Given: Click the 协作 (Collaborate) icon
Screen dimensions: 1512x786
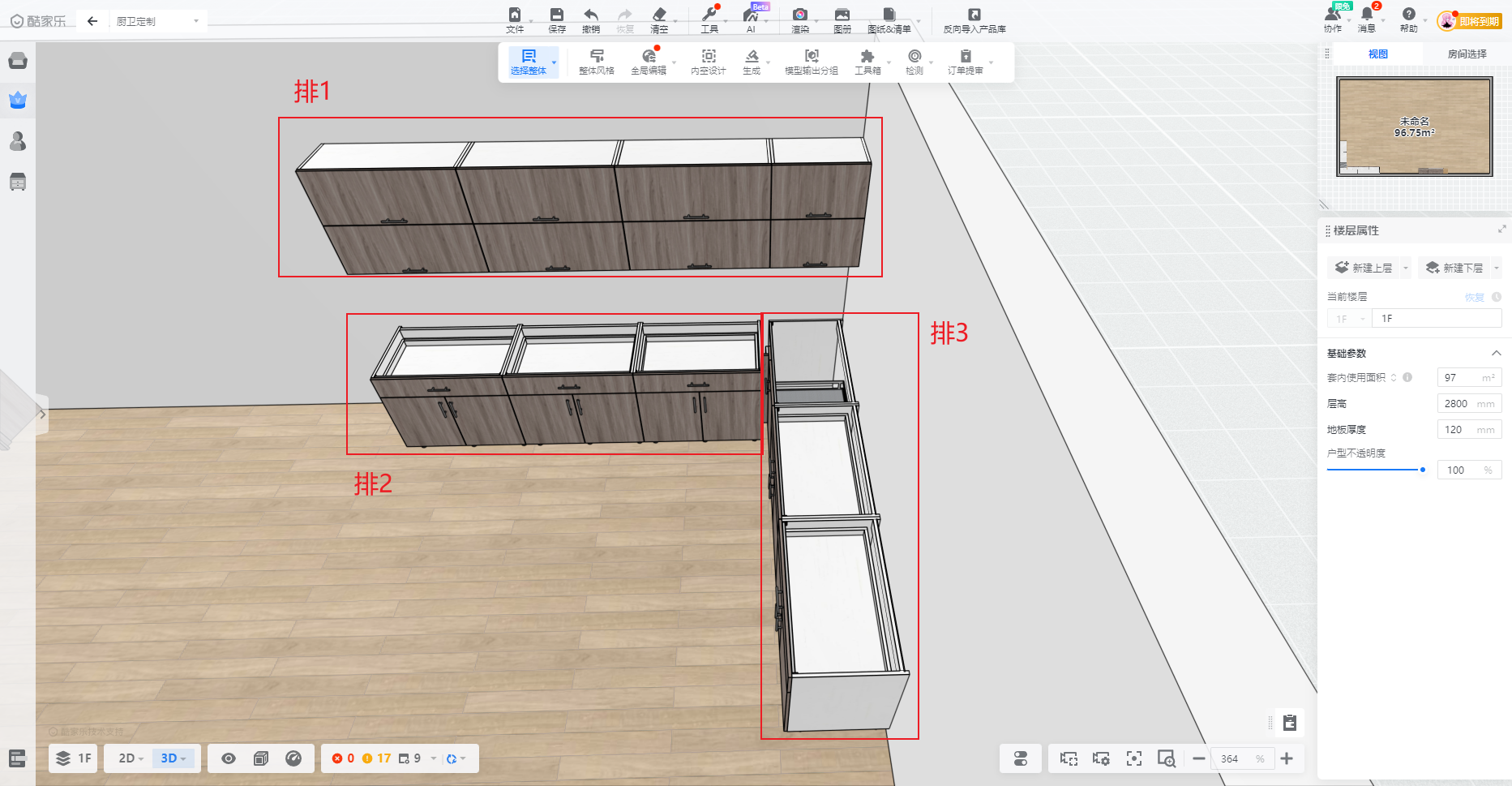Looking at the screenshot, I should 1333,15.
